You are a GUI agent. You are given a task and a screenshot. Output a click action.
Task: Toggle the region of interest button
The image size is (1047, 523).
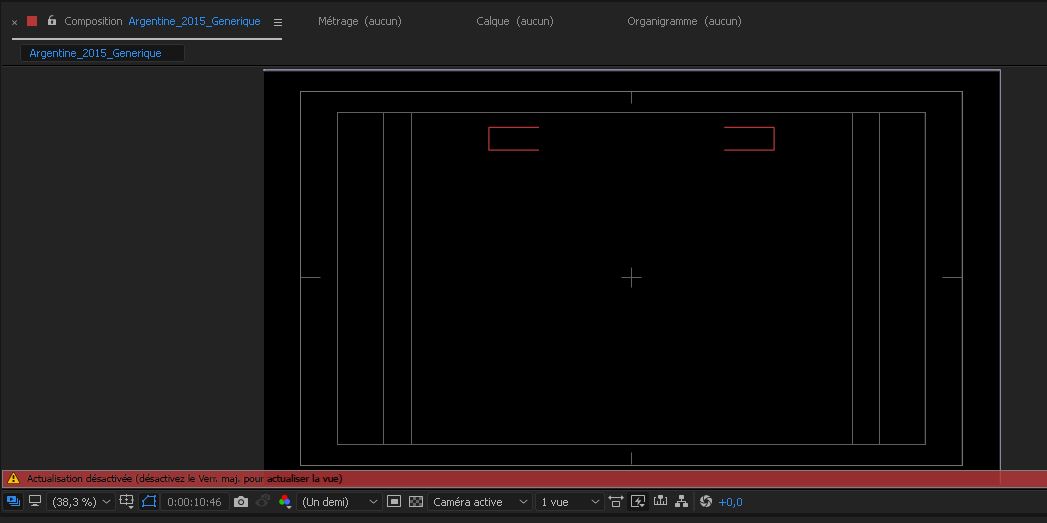tap(394, 501)
